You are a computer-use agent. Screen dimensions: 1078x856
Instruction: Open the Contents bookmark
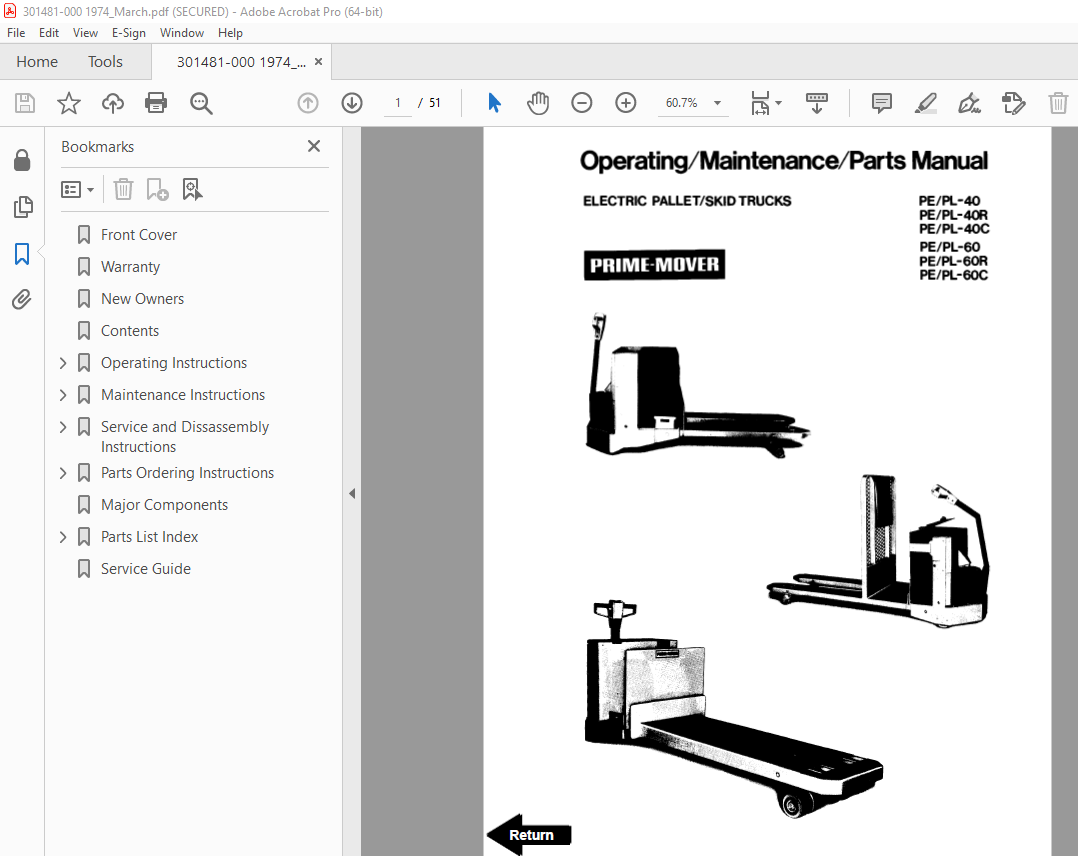point(130,331)
